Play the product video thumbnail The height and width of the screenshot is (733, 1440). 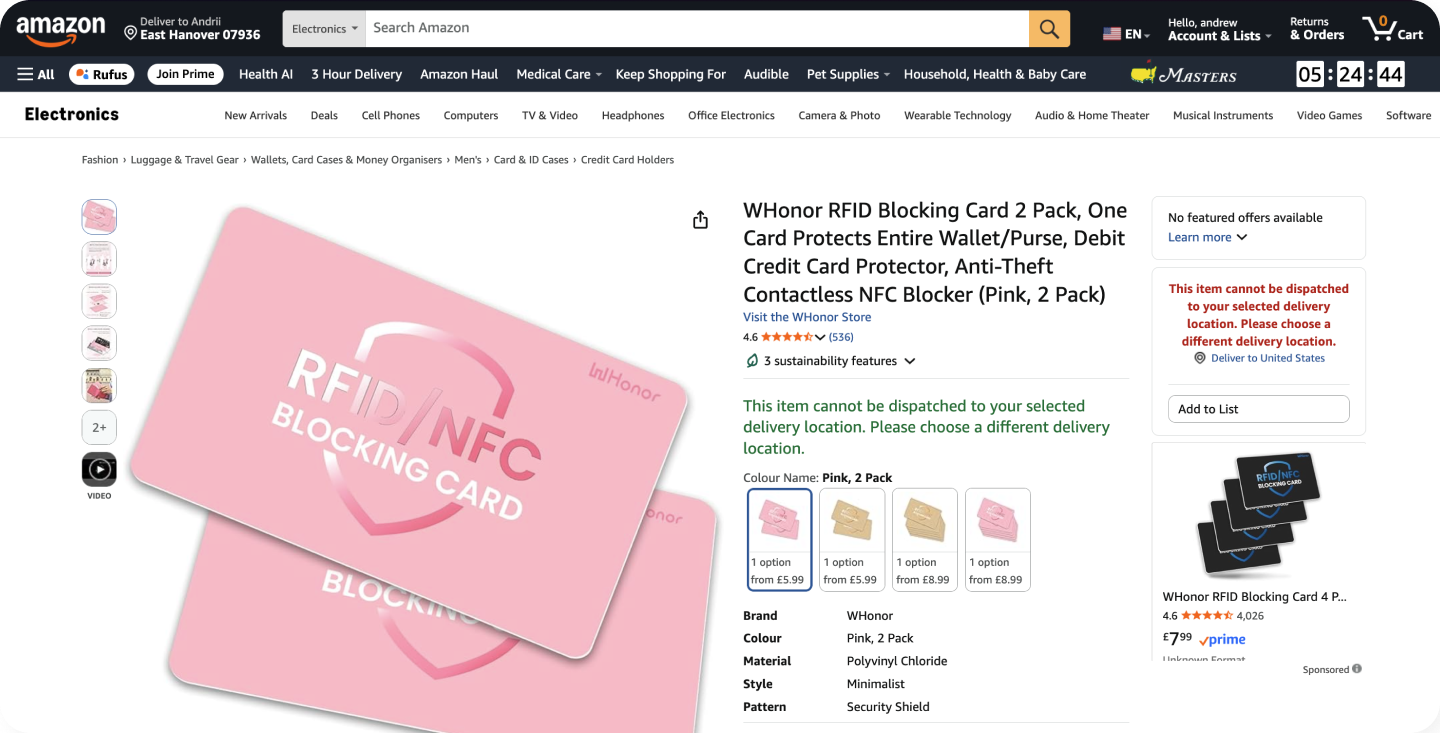(x=99, y=470)
